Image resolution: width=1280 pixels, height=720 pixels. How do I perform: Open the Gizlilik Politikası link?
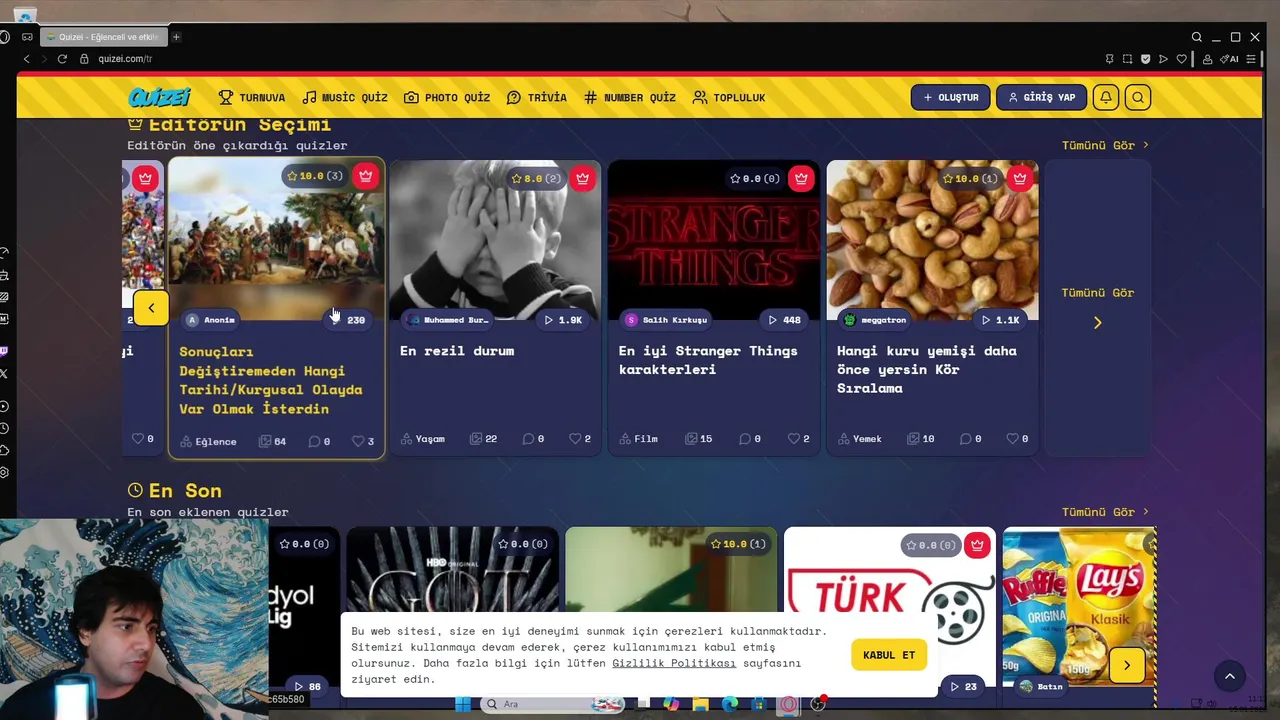[674, 663]
